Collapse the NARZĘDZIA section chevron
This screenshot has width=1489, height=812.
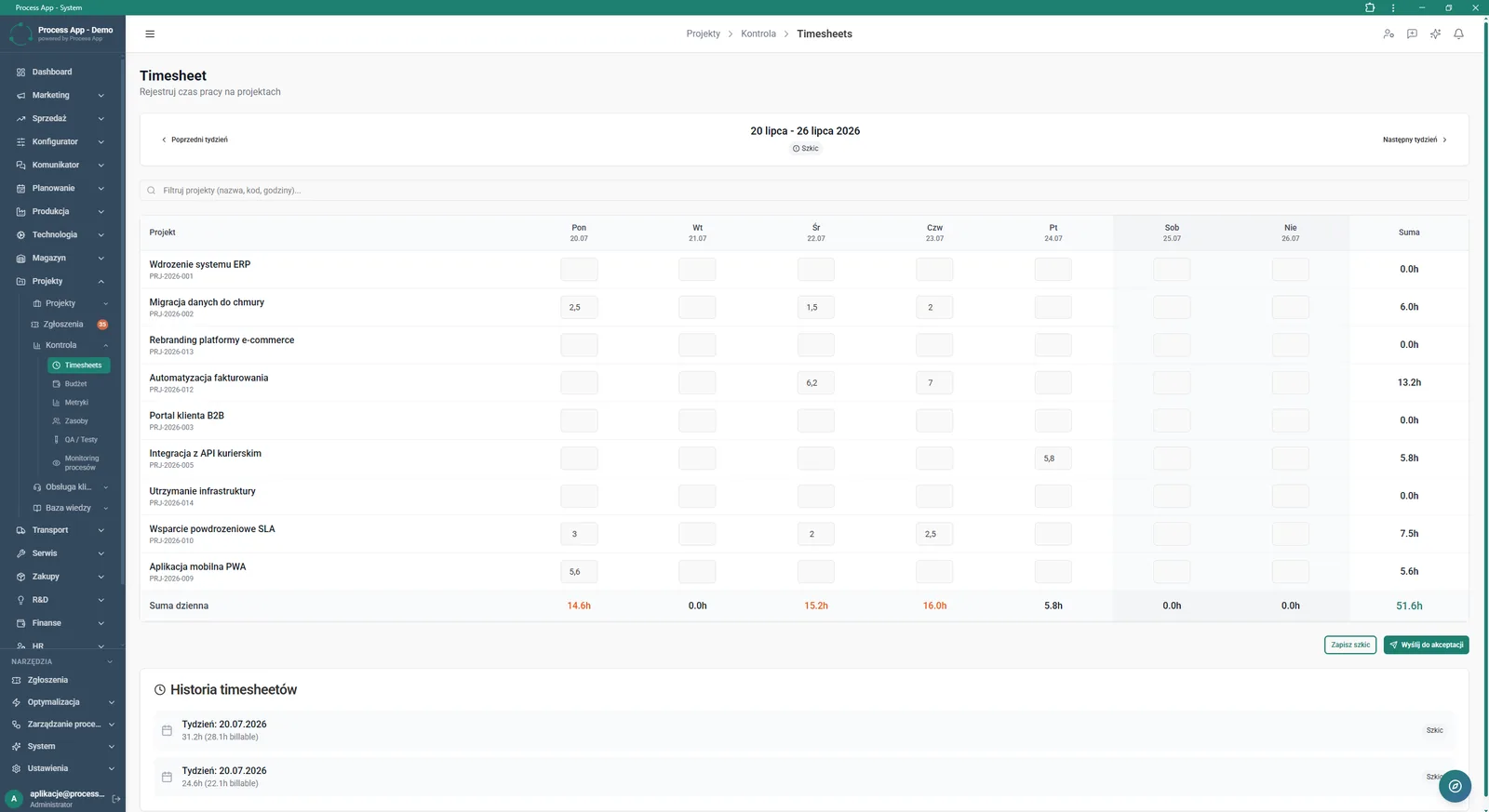(110, 661)
